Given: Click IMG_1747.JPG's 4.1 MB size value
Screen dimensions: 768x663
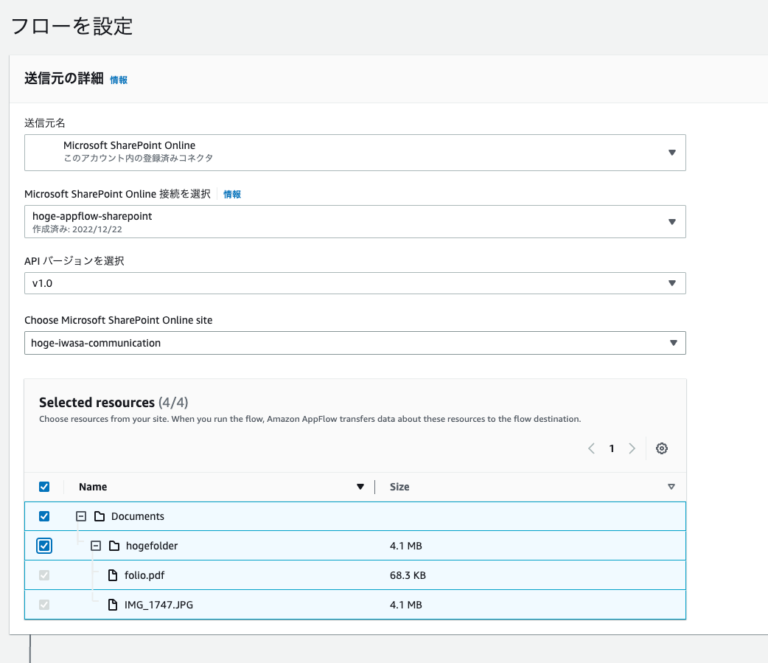Looking at the screenshot, I should 406,605.
